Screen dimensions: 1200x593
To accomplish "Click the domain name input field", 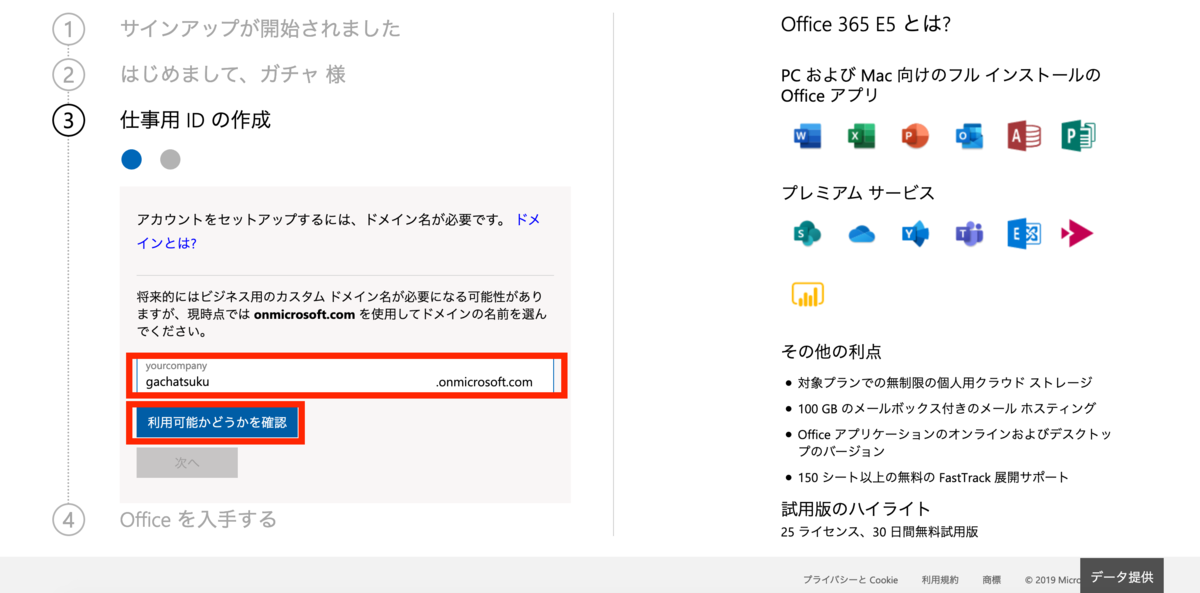I will tap(345, 375).
